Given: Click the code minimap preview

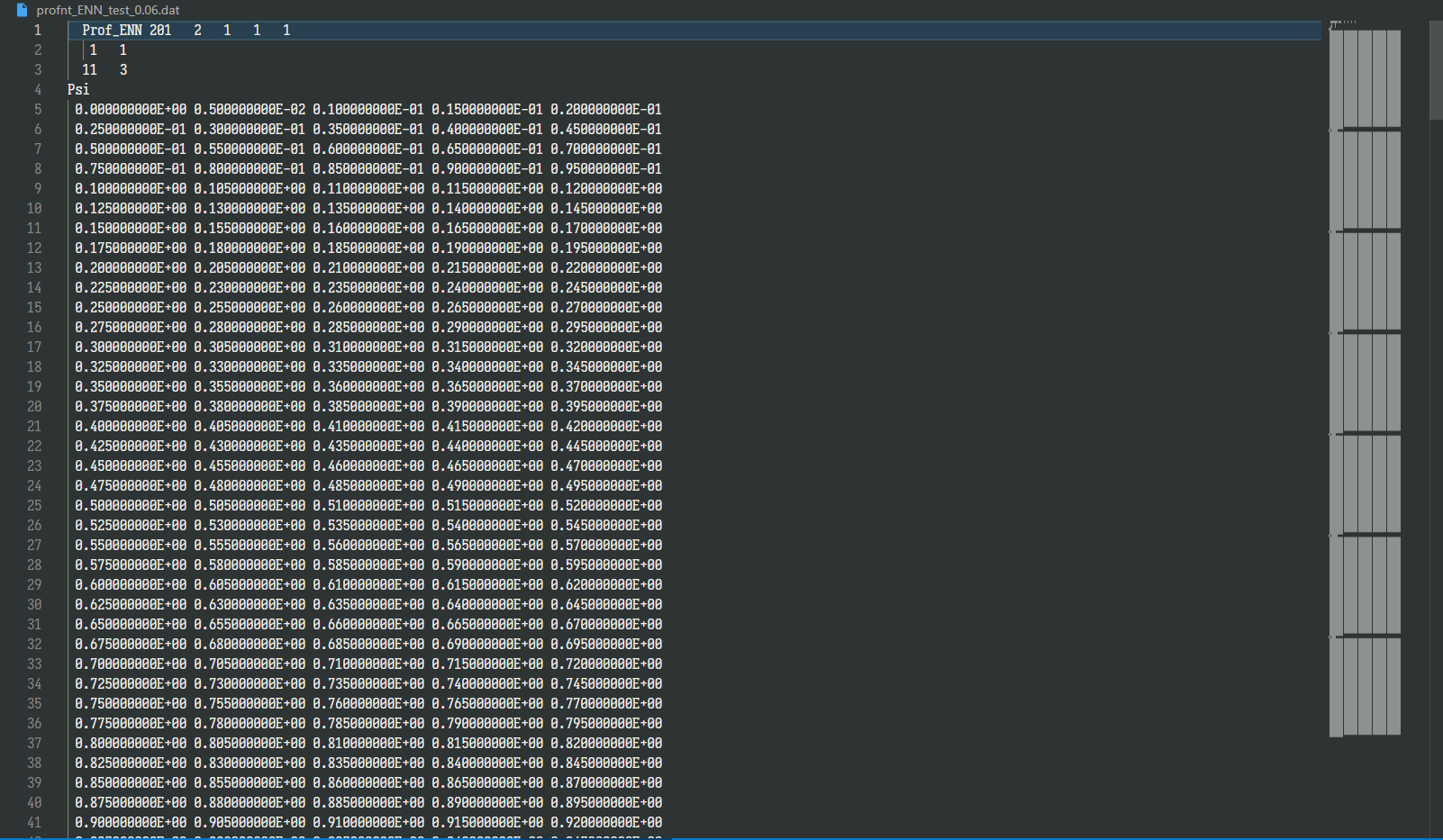Looking at the screenshot, I should (1365, 378).
